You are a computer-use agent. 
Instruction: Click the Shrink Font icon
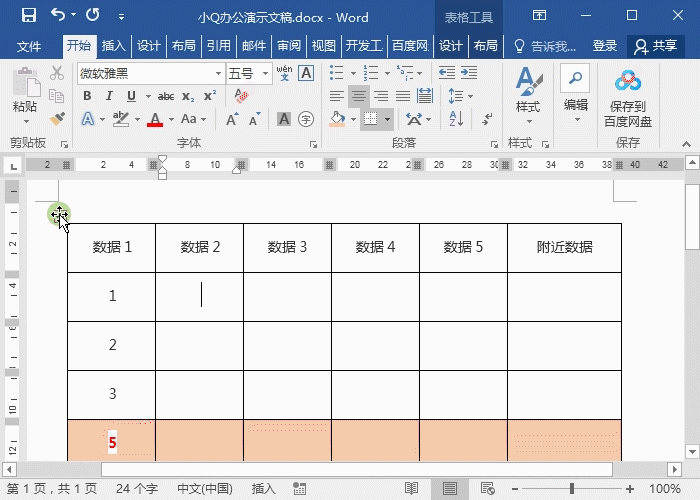[x=254, y=119]
